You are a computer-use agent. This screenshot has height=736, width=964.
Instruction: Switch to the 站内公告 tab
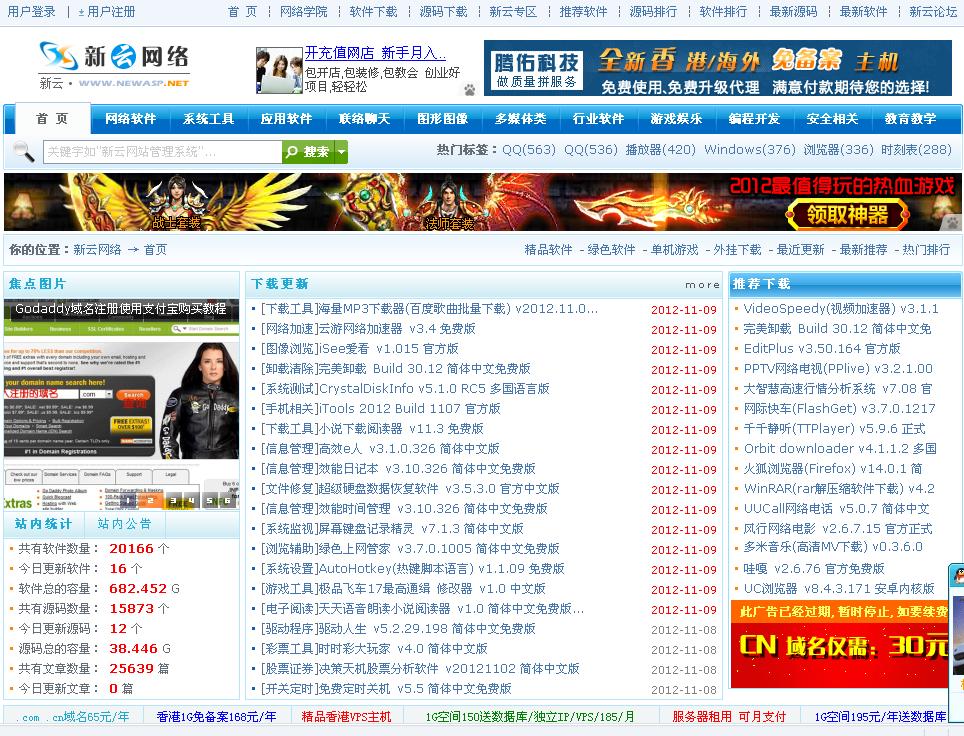pyautogui.click(x=125, y=524)
